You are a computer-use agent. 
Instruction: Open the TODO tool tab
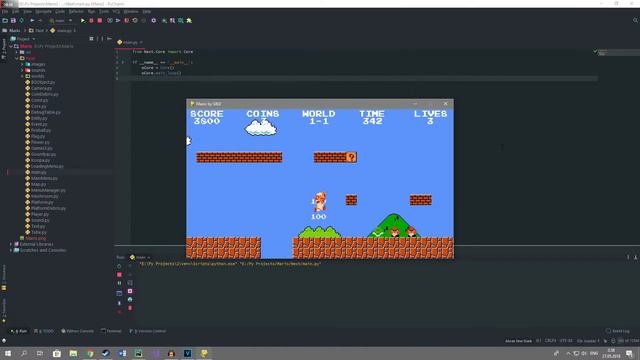[x=44, y=331]
